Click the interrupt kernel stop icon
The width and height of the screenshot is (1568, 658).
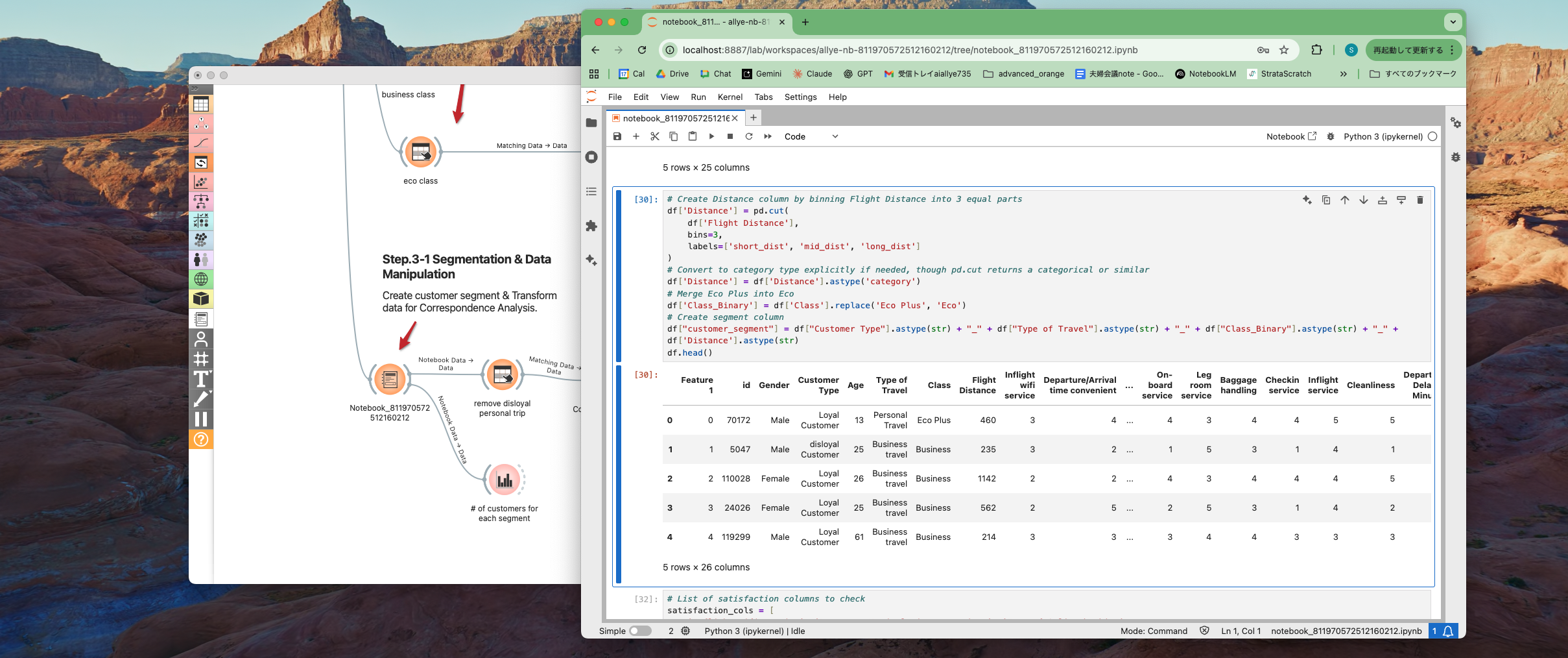point(730,136)
